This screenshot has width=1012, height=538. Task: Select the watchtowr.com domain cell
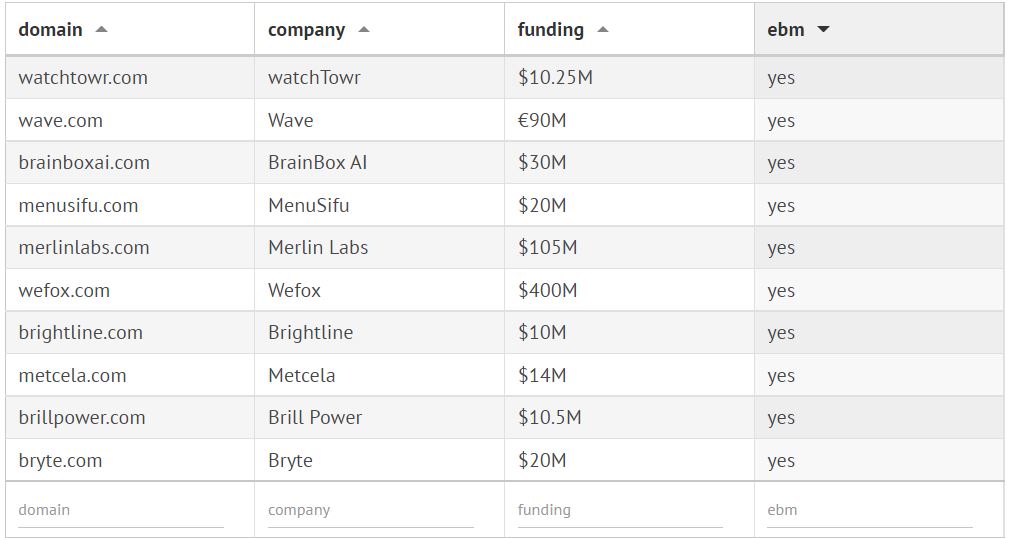83,78
